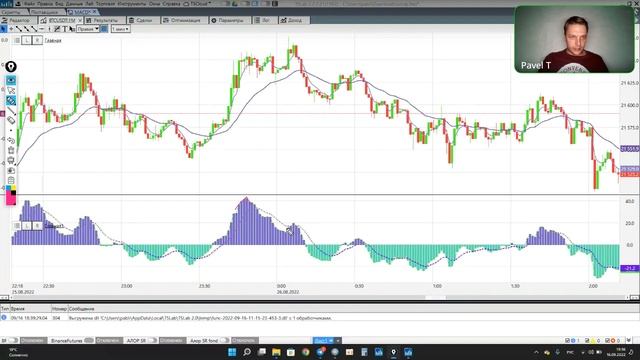Toggle the info messages filter checkbox
This screenshot has height=360, width=640.
(567, 340)
